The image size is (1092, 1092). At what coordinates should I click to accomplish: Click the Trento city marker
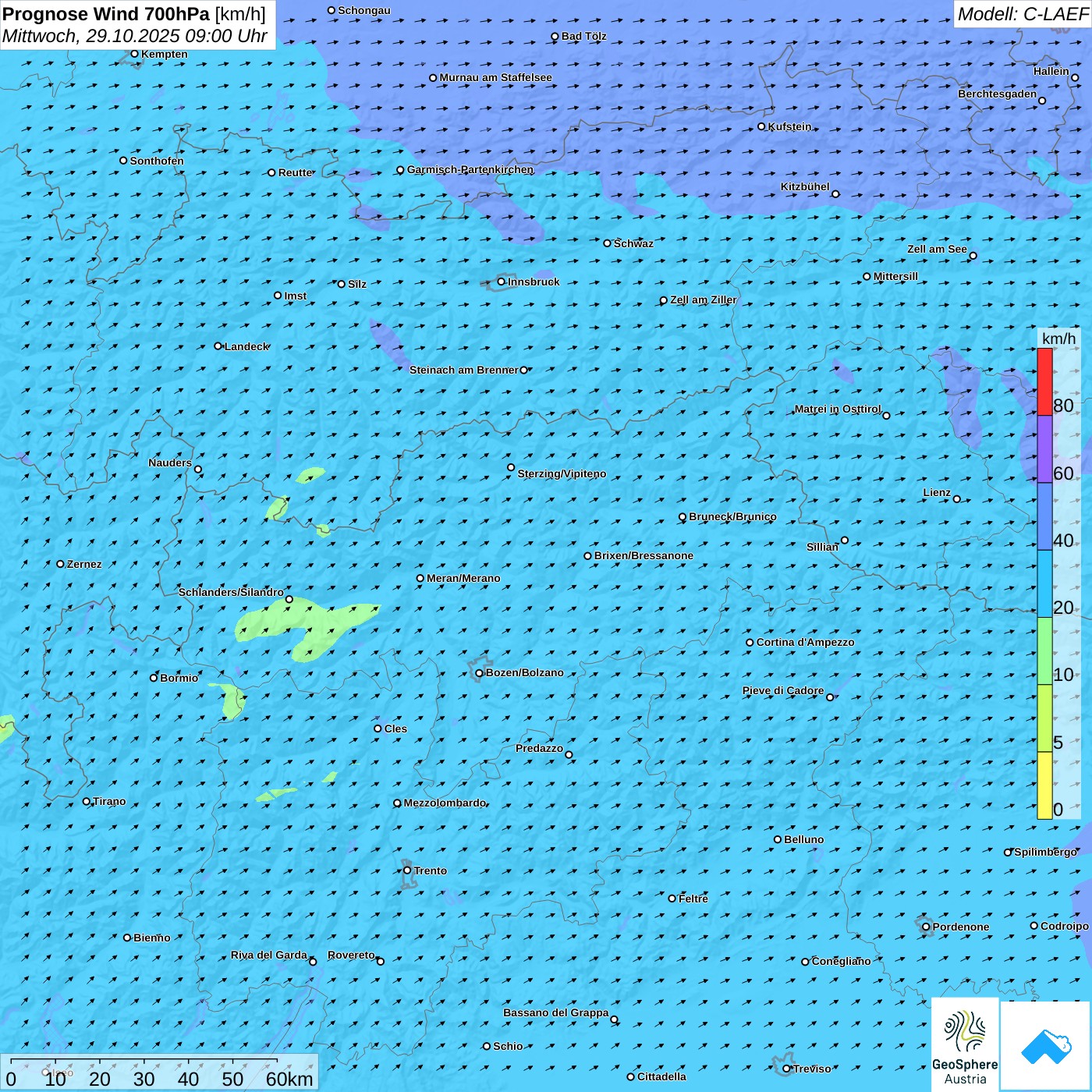click(407, 870)
